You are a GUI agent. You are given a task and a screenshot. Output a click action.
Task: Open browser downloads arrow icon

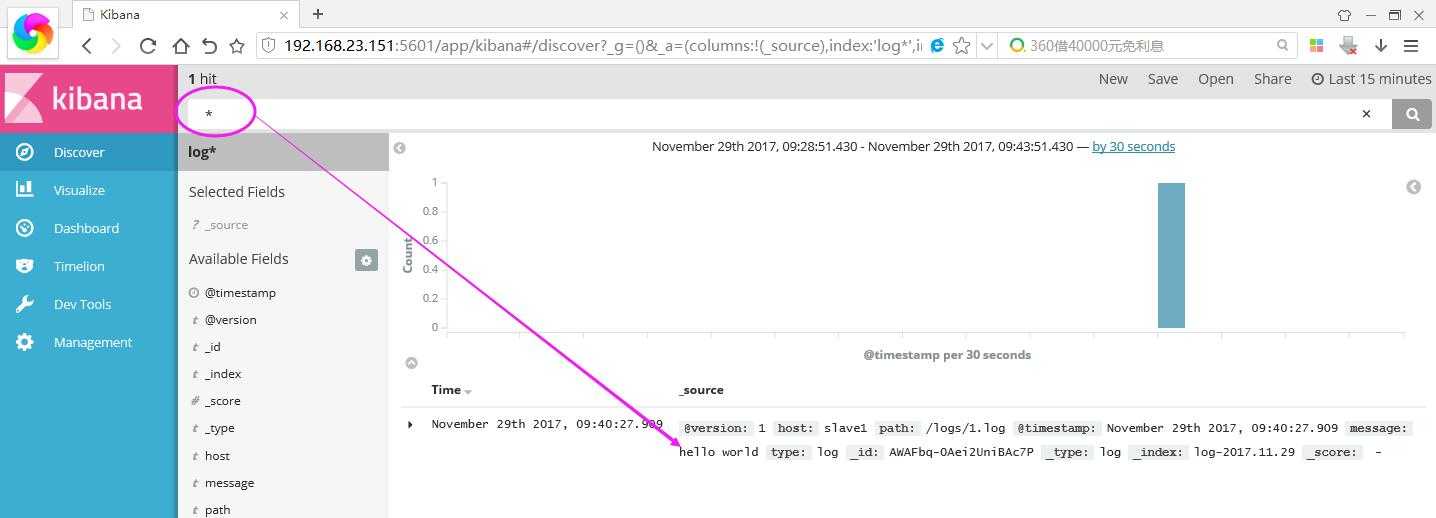(x=1381, y=46)
